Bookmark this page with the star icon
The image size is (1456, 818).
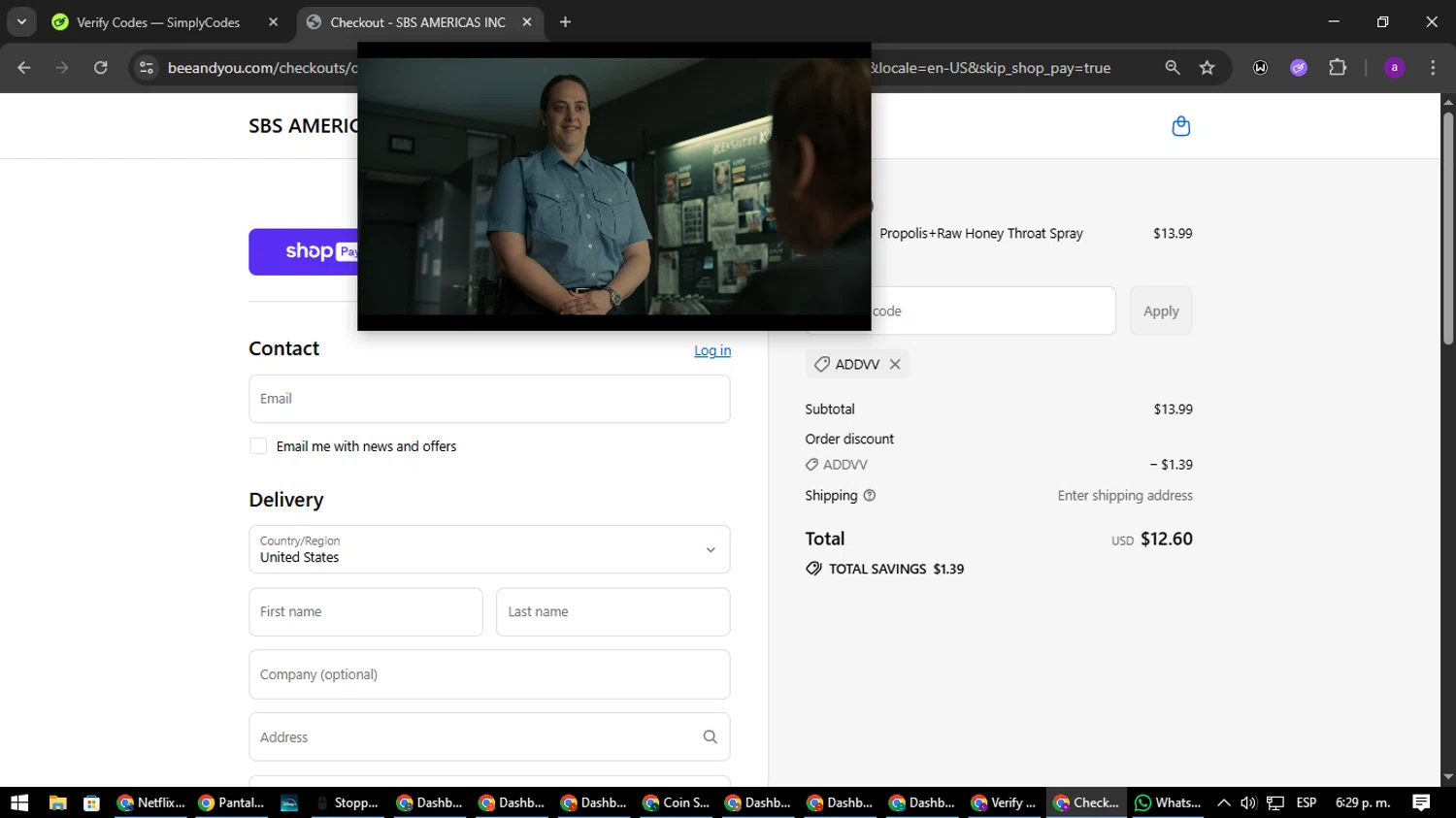(1207, 68)
